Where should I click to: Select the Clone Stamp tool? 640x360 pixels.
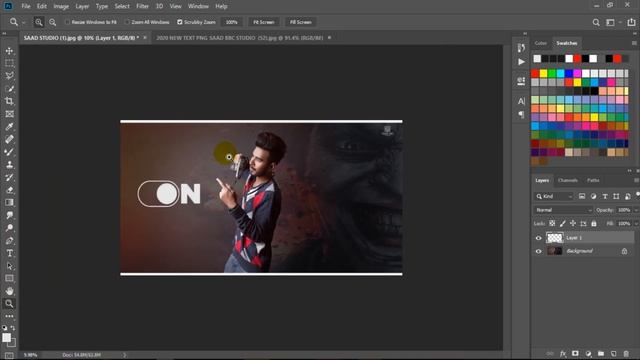[9, 164]
